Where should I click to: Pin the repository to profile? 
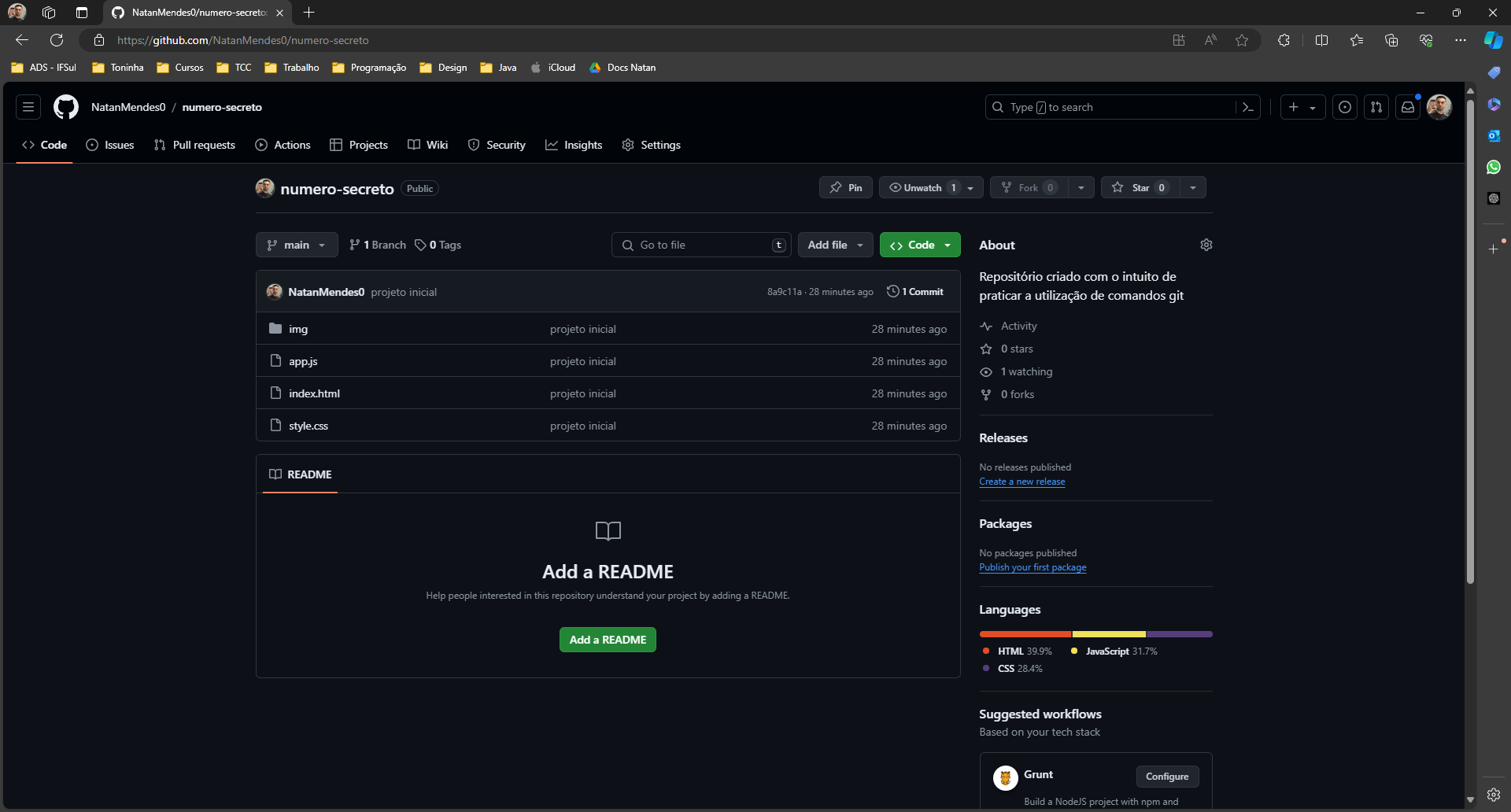click(x=846, y=188)
